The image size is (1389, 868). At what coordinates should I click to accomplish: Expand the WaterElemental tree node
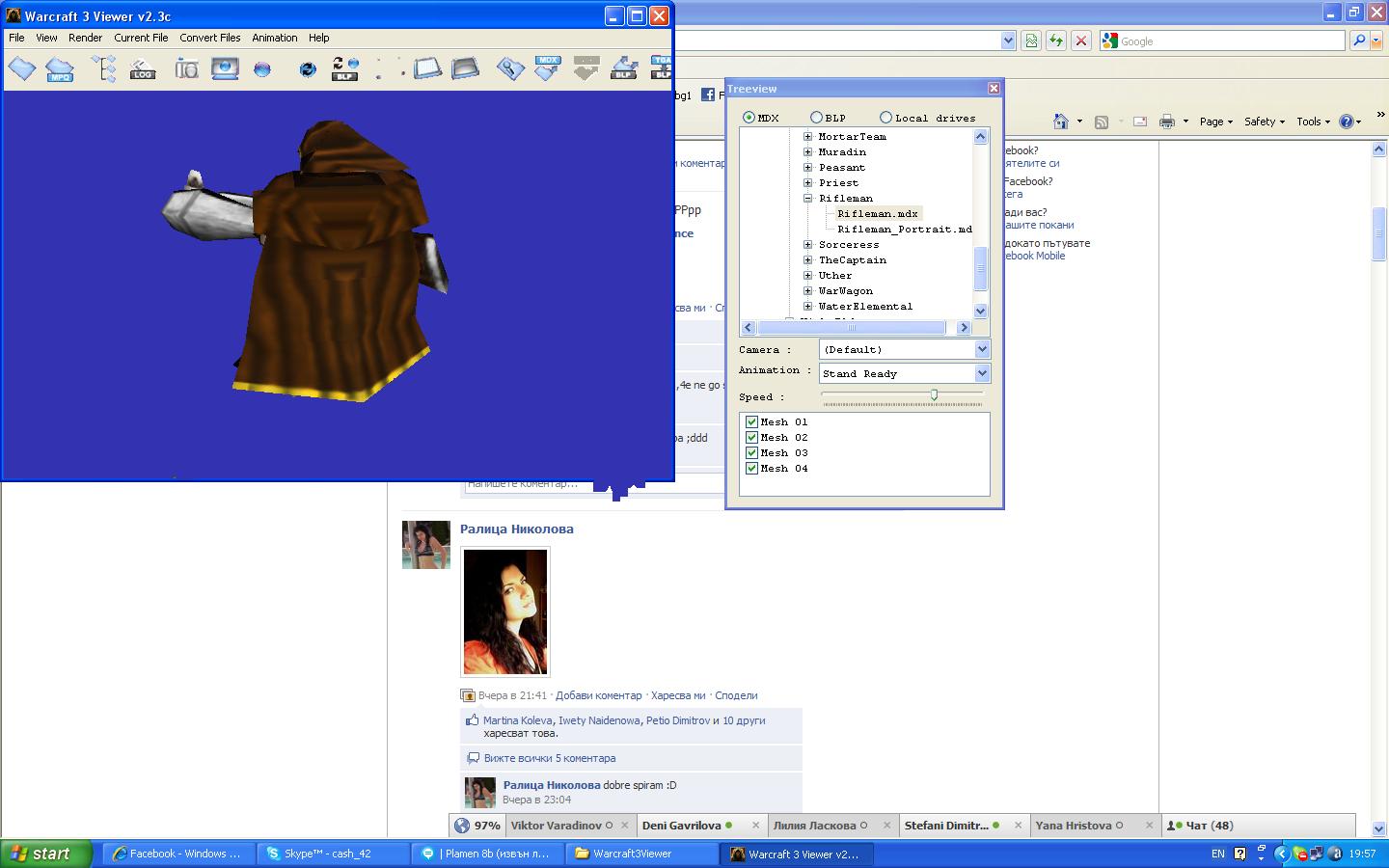click(808, 307)
